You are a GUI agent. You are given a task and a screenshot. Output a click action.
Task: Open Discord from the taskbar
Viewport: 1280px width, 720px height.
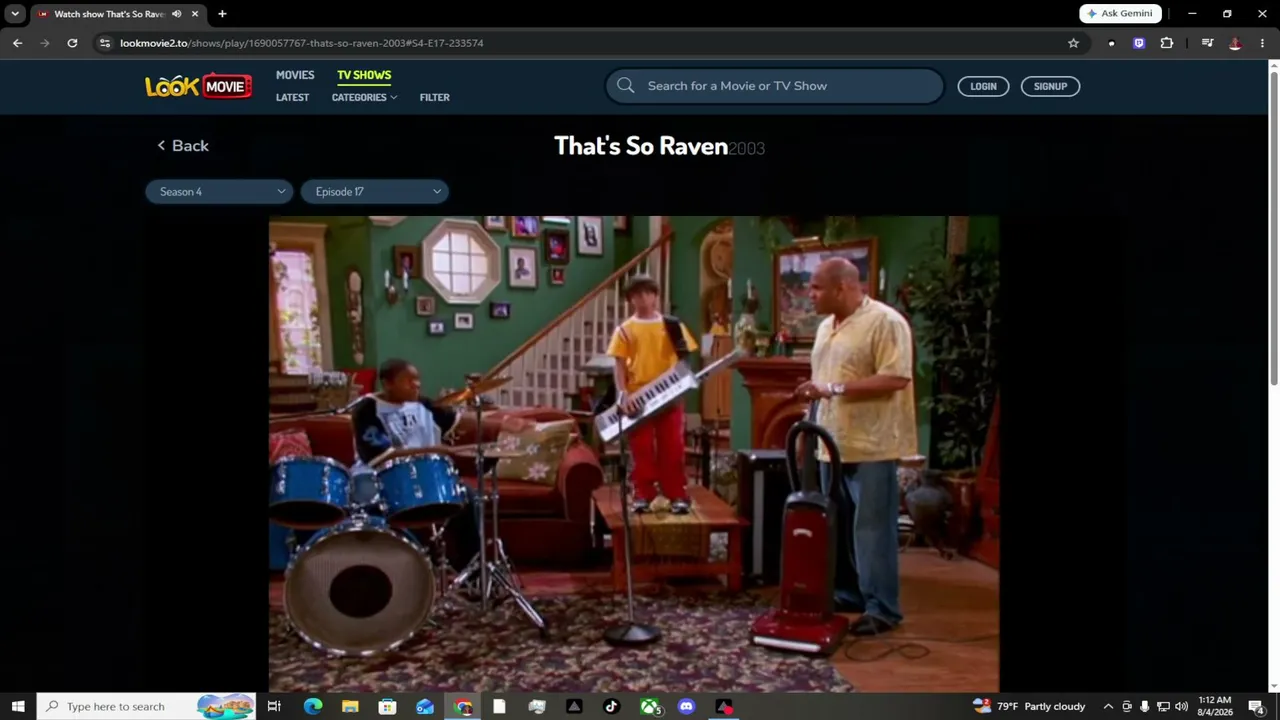click(686, 706)
